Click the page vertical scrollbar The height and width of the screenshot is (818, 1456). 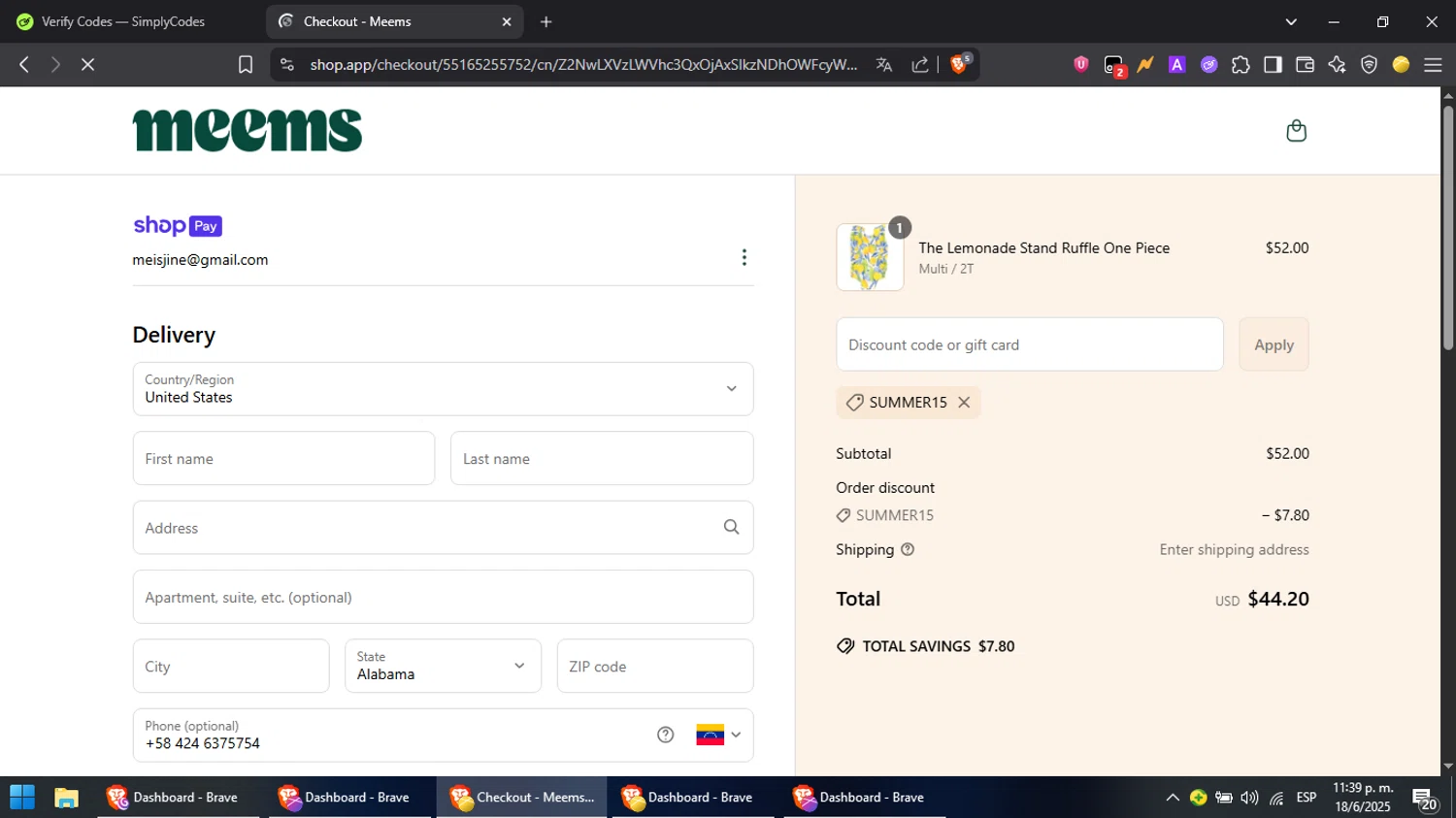pyautogui.click(x=1448, y=228)
